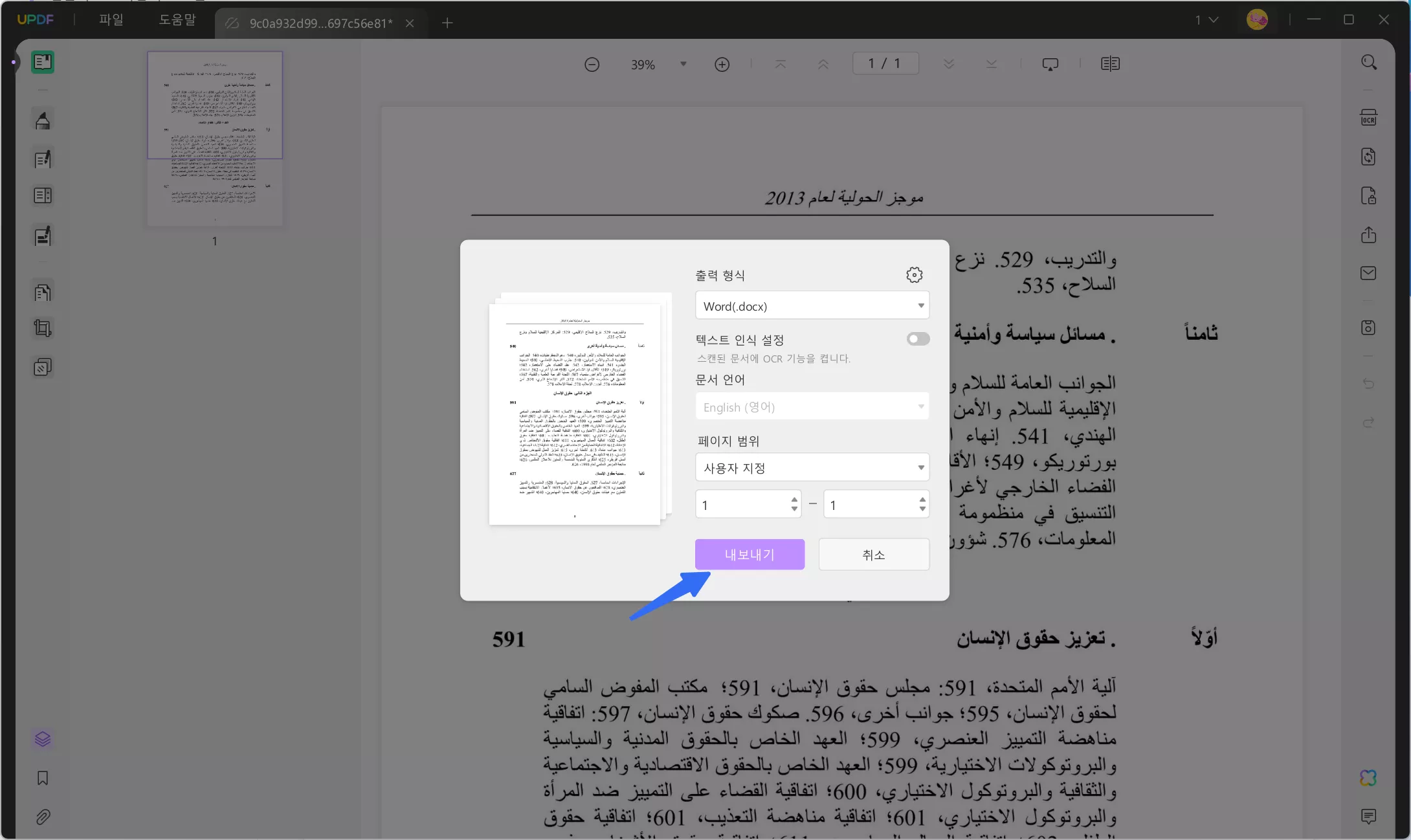
Task: Click the Page display layout icon in toolbar
Action: tap(1110, 64)
